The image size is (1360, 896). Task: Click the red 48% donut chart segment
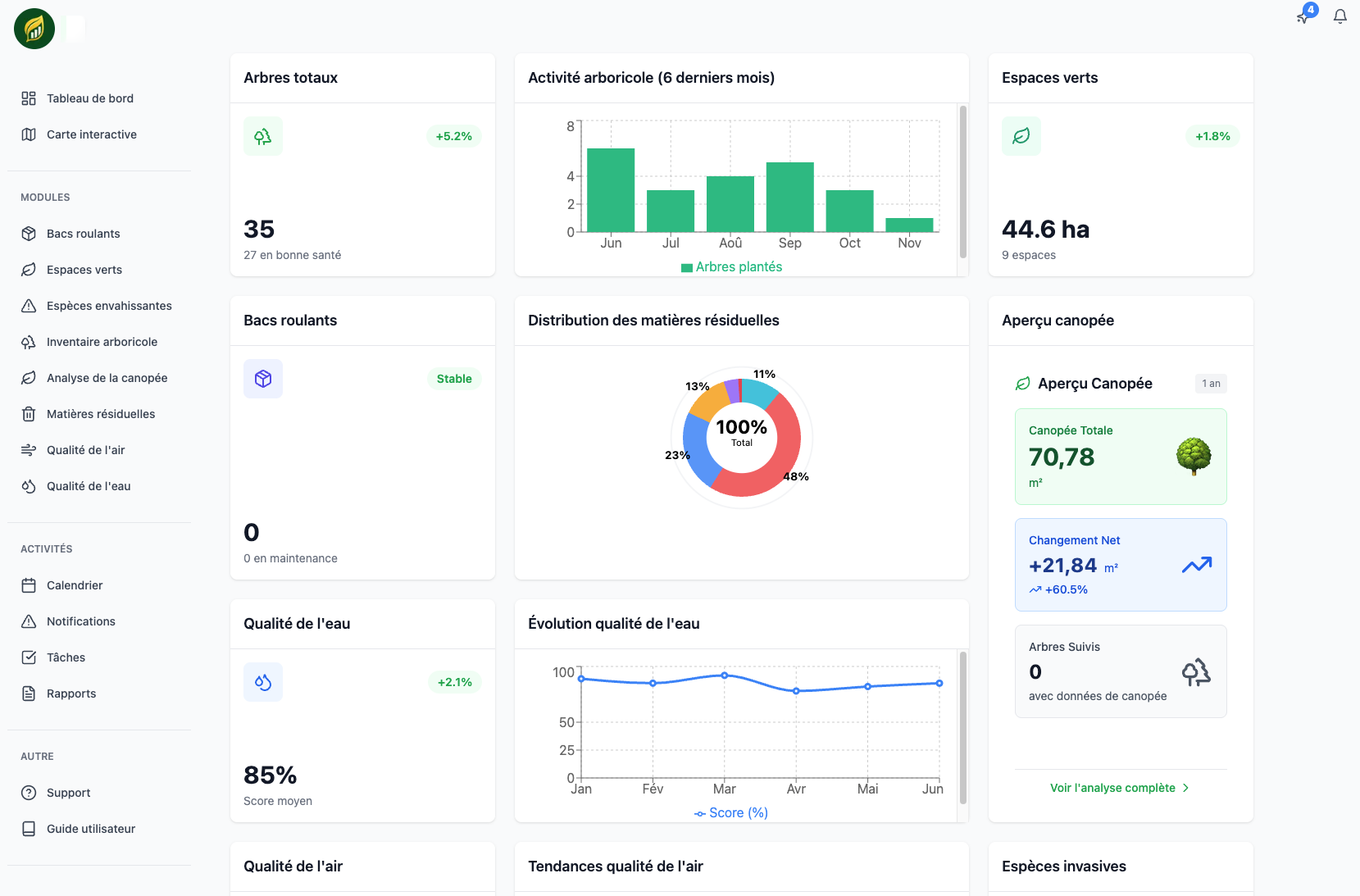click(x=780, y=459)
